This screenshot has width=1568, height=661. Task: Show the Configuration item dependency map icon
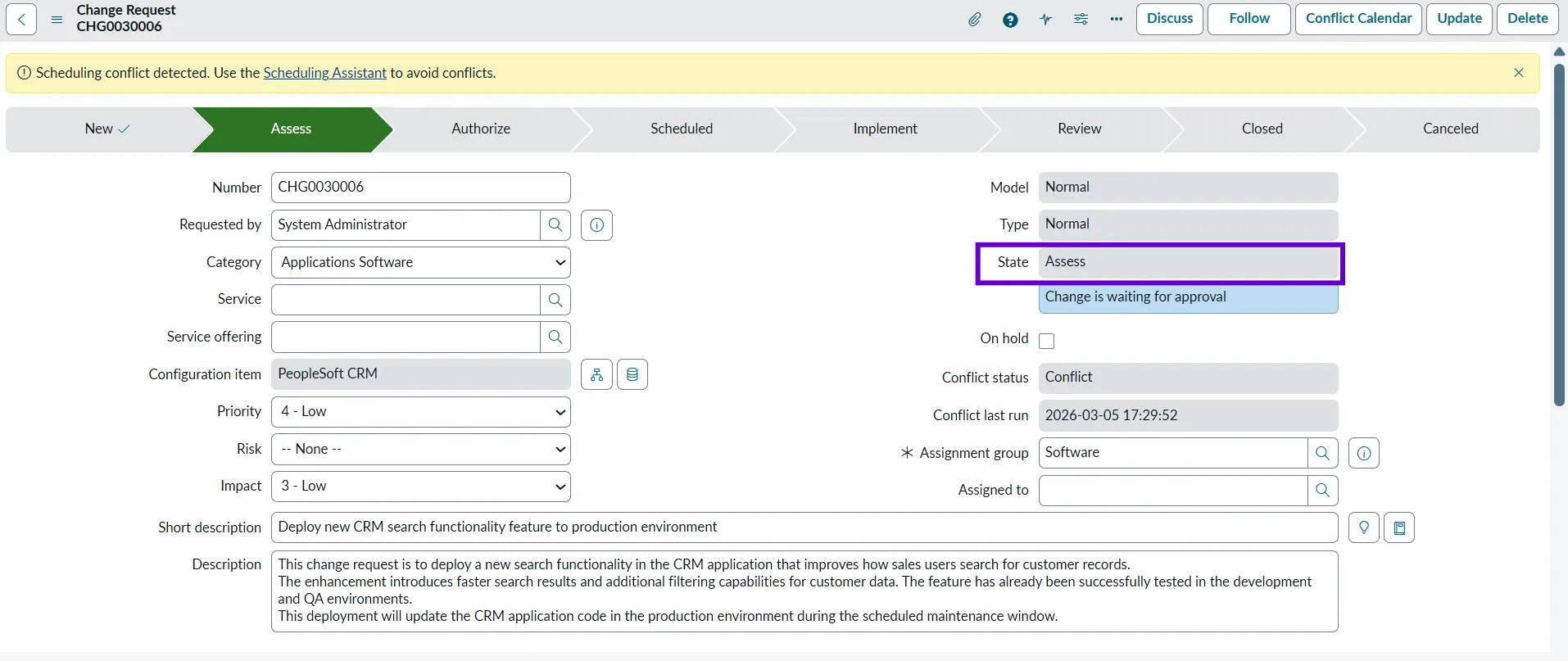[x=596, y=374]
